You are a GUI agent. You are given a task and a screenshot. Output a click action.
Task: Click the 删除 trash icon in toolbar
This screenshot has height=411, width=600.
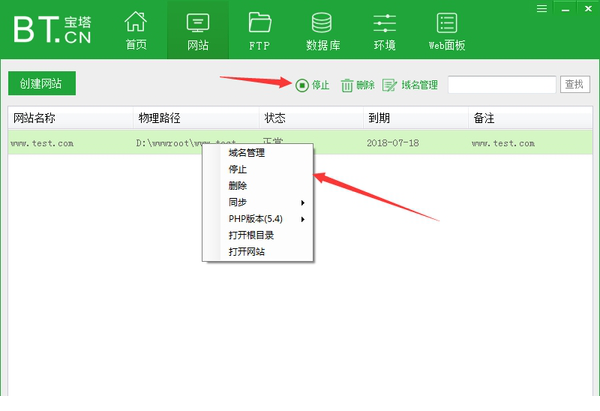coord(347,85)
